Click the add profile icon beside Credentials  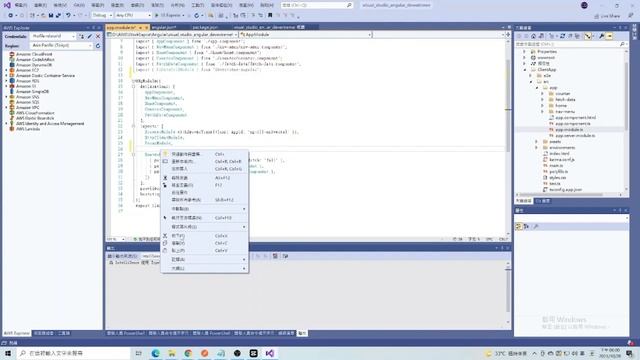[82, 36]
